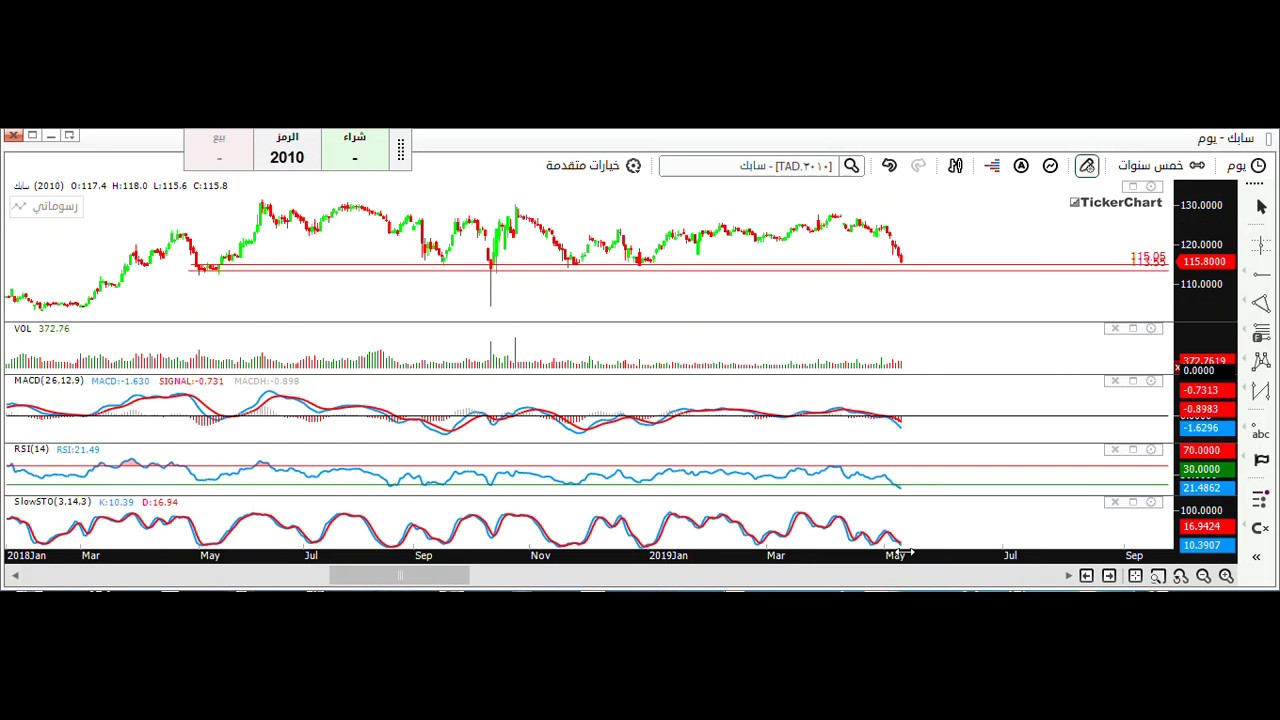The width and height of the screenshot is (1280, 720).
Task: Click the scrollbar left arrow
Action: coord(15,575)
